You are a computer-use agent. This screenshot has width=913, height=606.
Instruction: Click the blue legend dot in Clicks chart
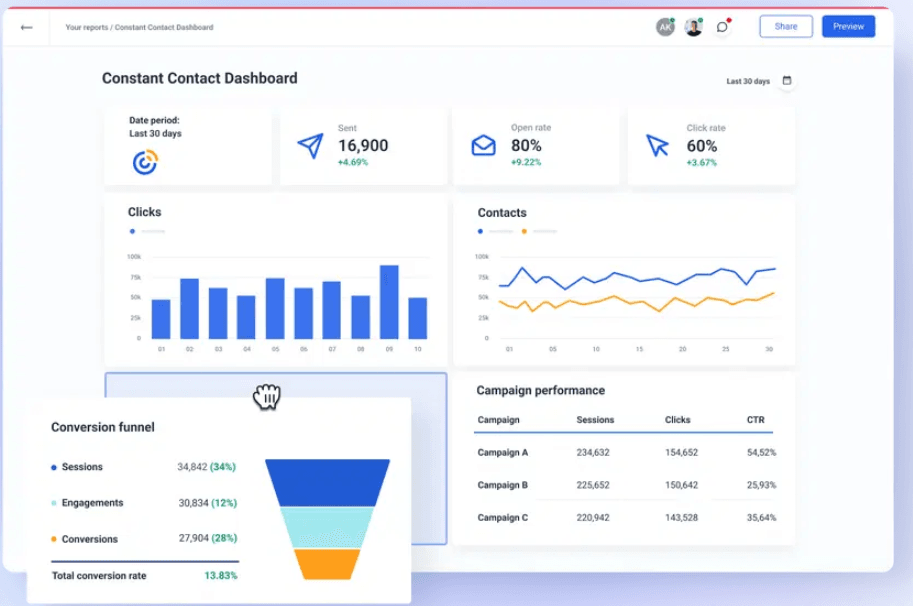pos(132,231)
